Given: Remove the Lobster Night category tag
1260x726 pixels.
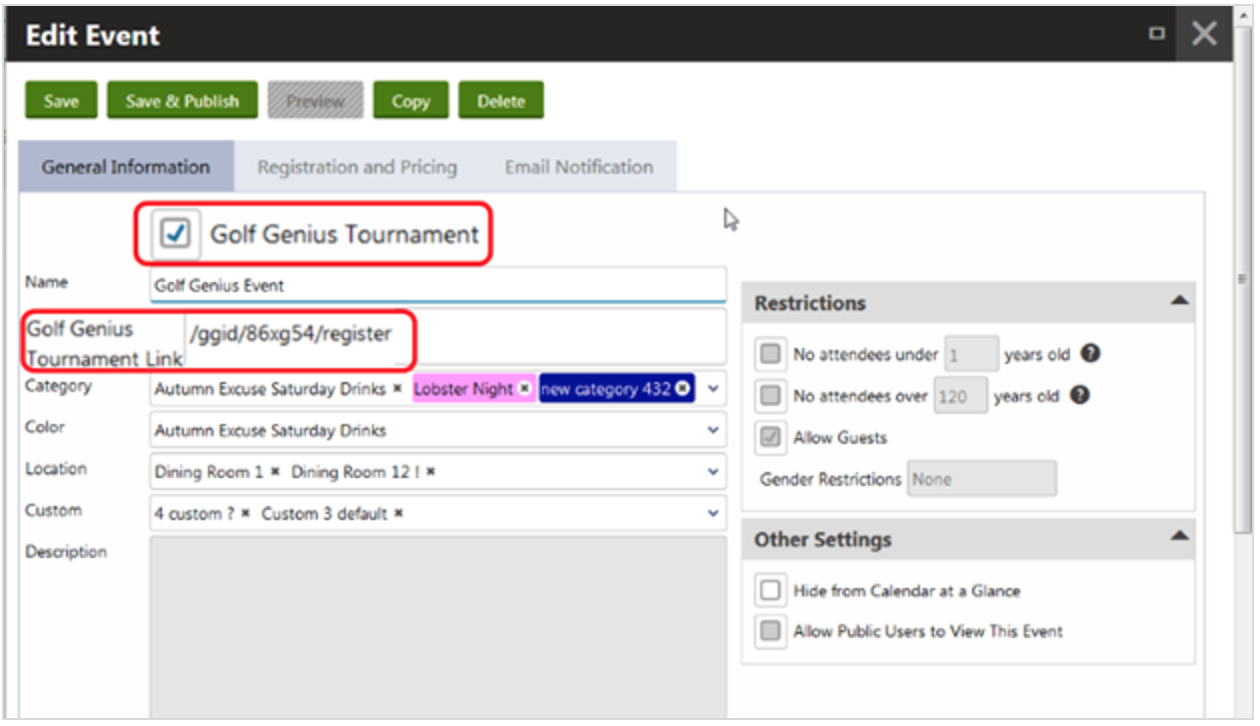Looking at the screenshot, I should click(524, 389).
